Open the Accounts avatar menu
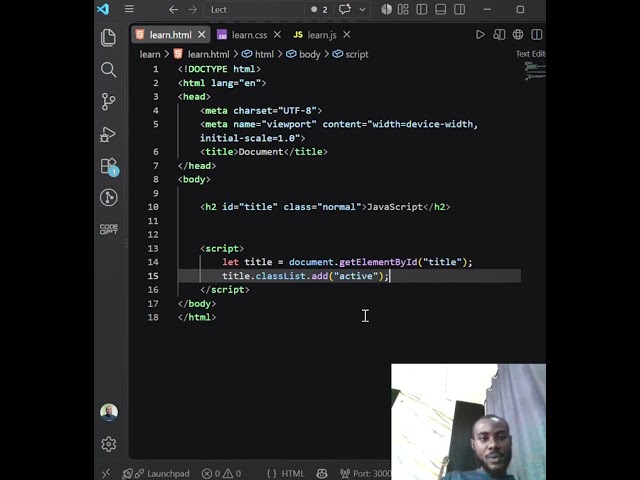This screenshot has width=640, height=480. point(109,412)
